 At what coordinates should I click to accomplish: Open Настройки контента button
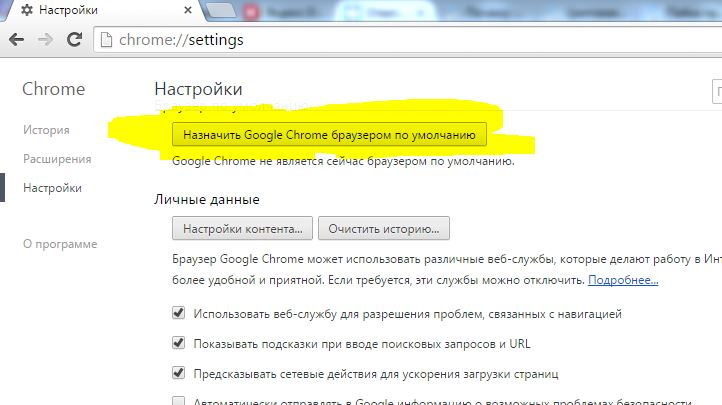point(242,228)
